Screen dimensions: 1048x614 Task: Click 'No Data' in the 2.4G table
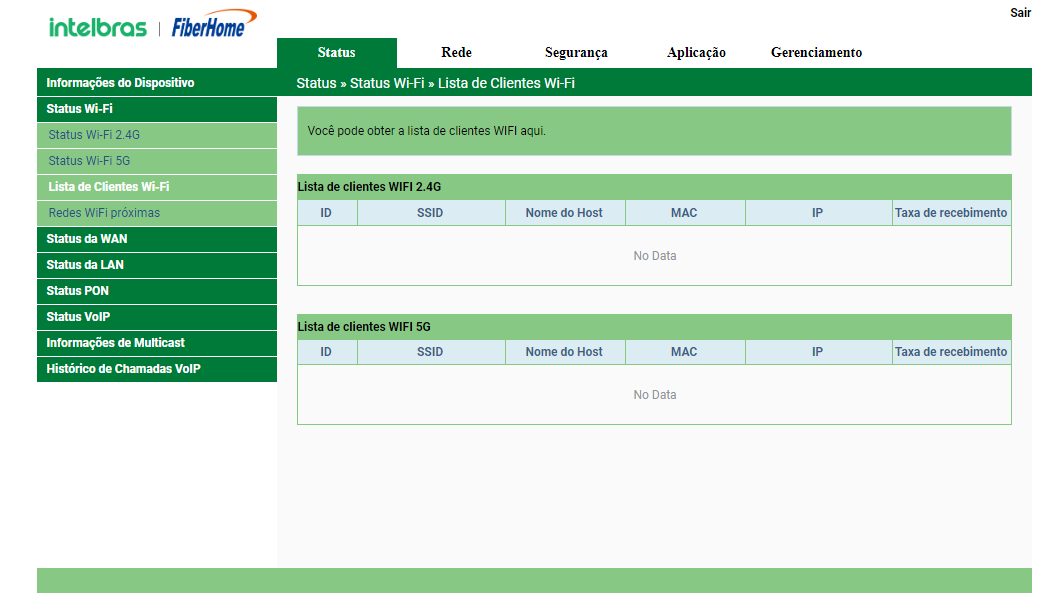click(655, 256)
